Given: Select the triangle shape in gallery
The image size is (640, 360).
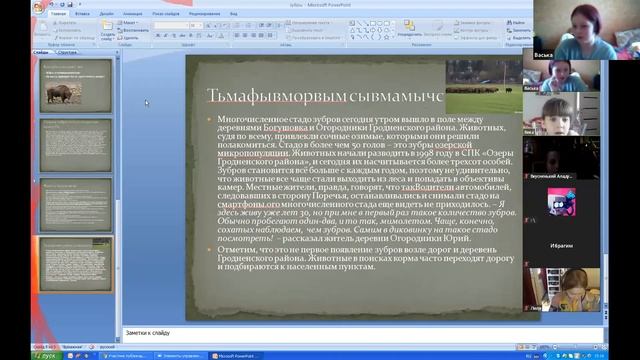Looking at the screenshot, I should pos(352,30).
